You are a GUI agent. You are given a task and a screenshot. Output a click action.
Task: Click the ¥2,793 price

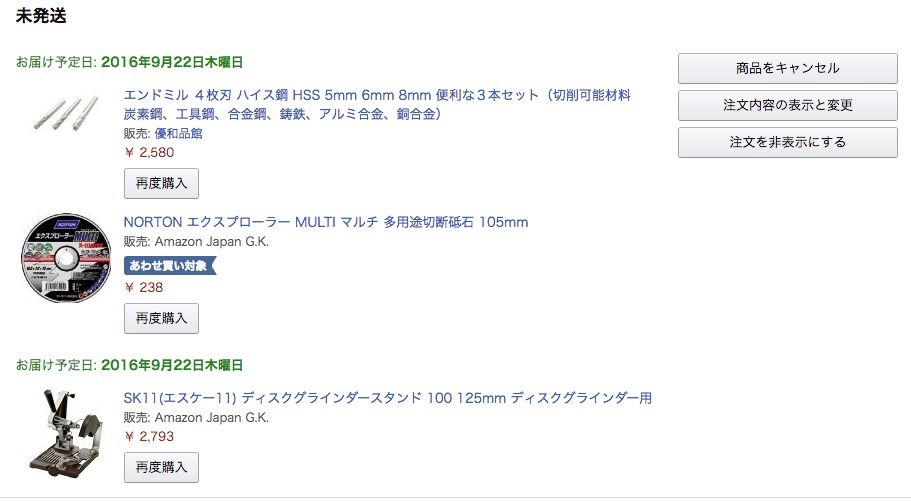coord(149,436)
